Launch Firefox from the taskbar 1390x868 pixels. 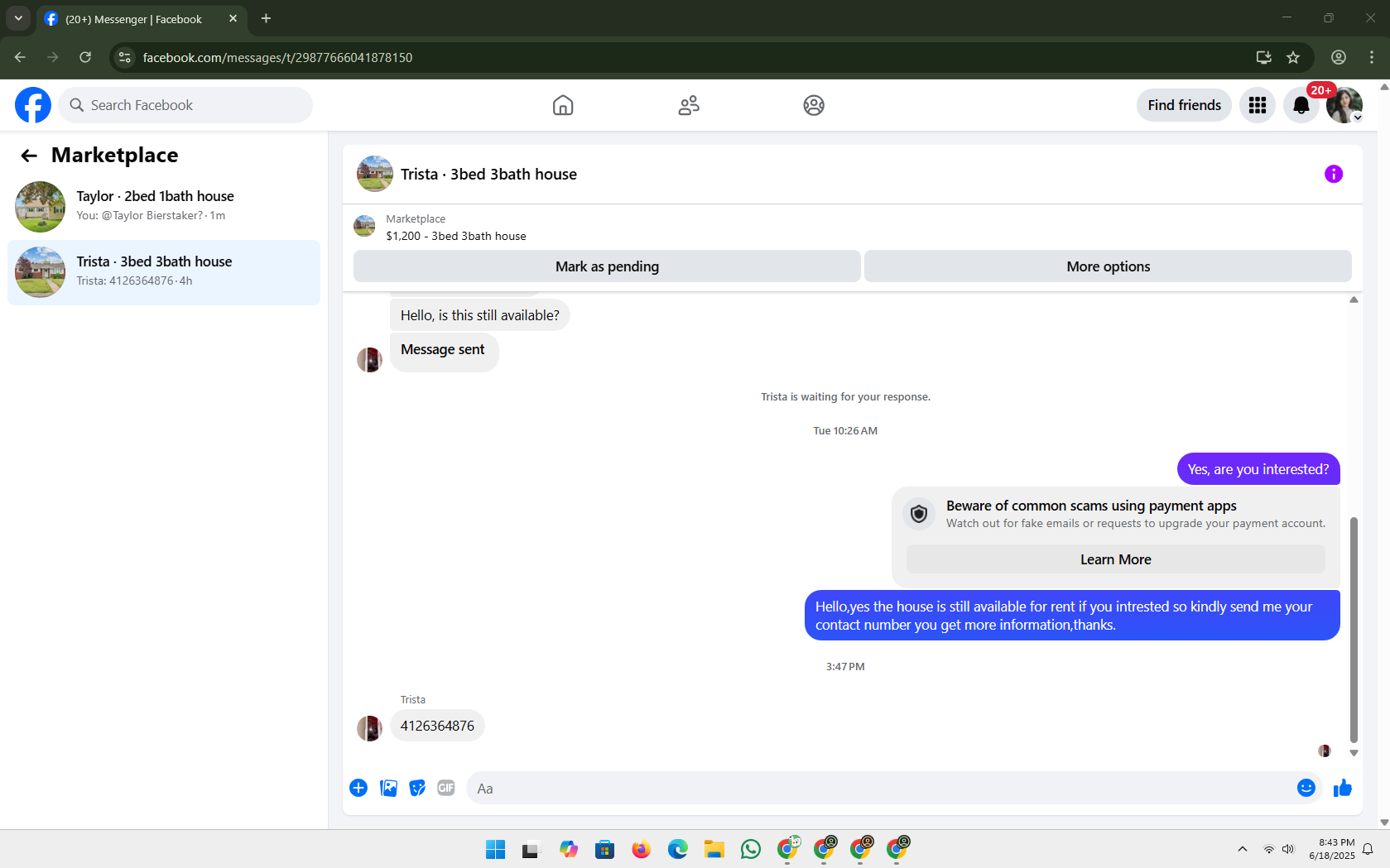coord(642,849)
